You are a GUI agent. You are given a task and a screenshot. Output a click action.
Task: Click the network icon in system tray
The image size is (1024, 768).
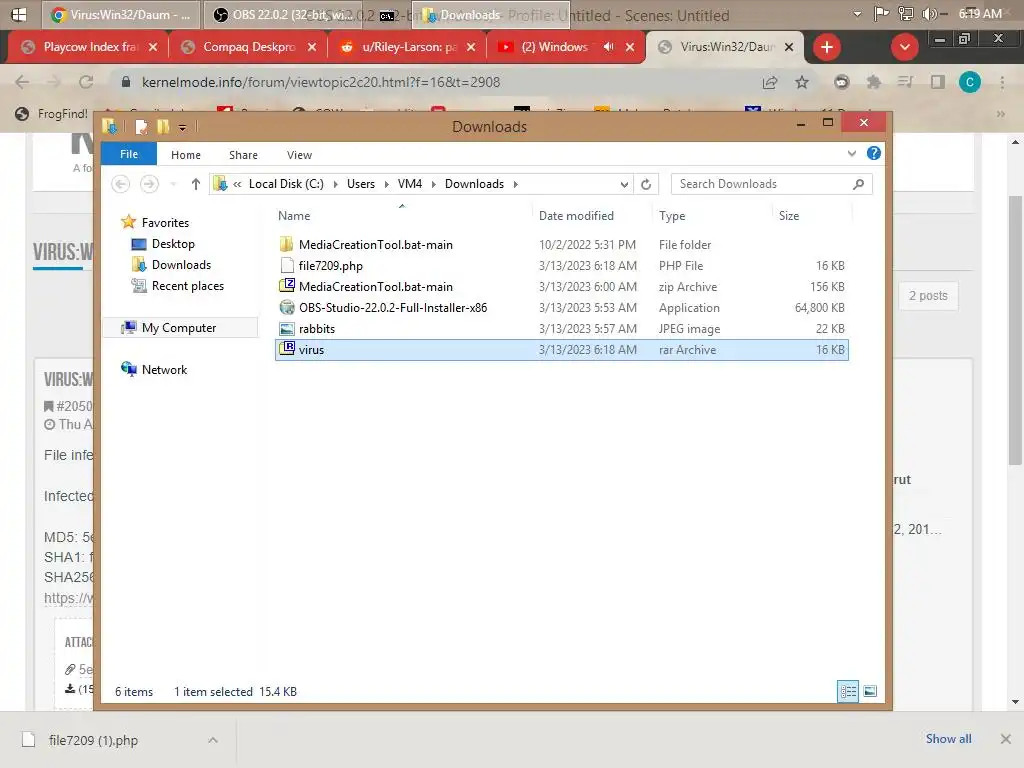pos(906,14)
